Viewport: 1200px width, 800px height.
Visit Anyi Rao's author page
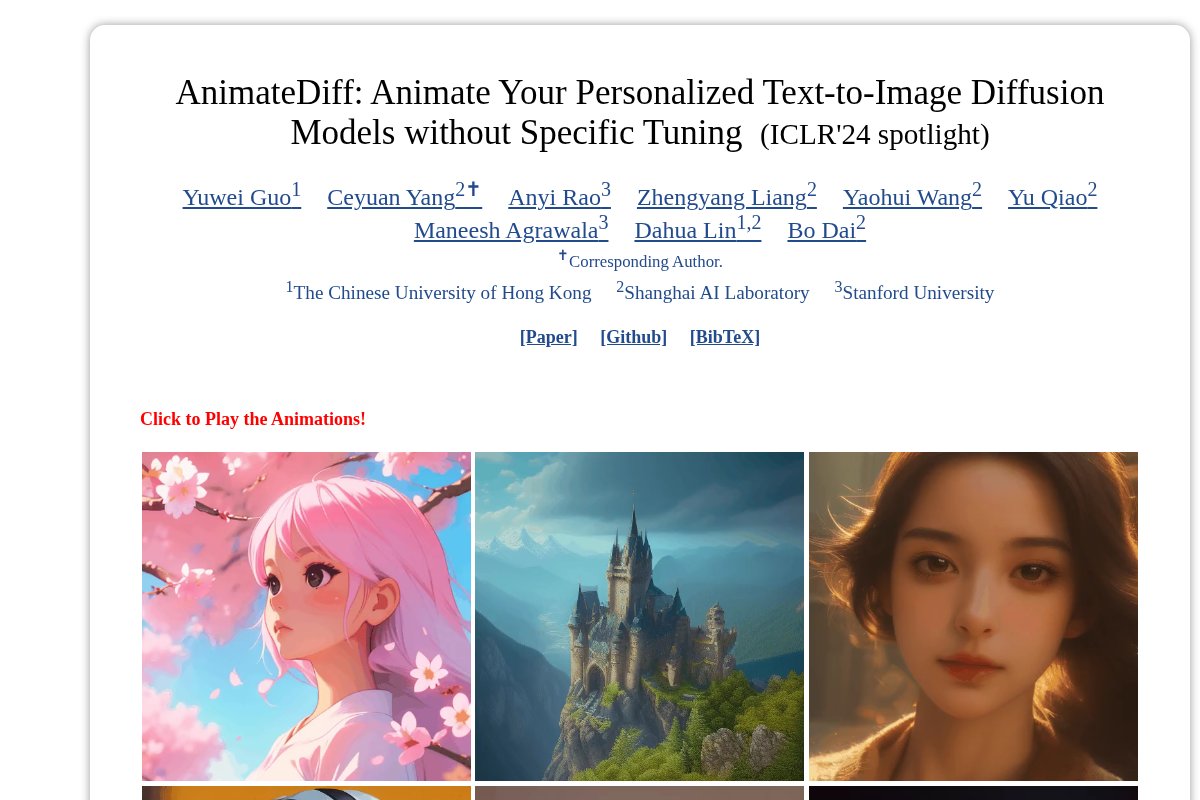coord(559,196)
